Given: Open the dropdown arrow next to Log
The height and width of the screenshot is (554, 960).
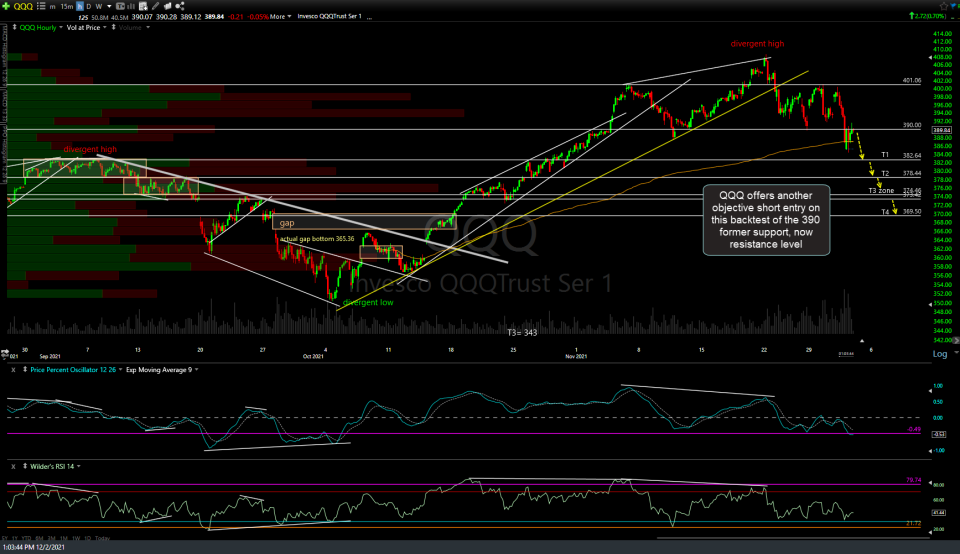Looking at the screenshot, I should tap(956, 354).
